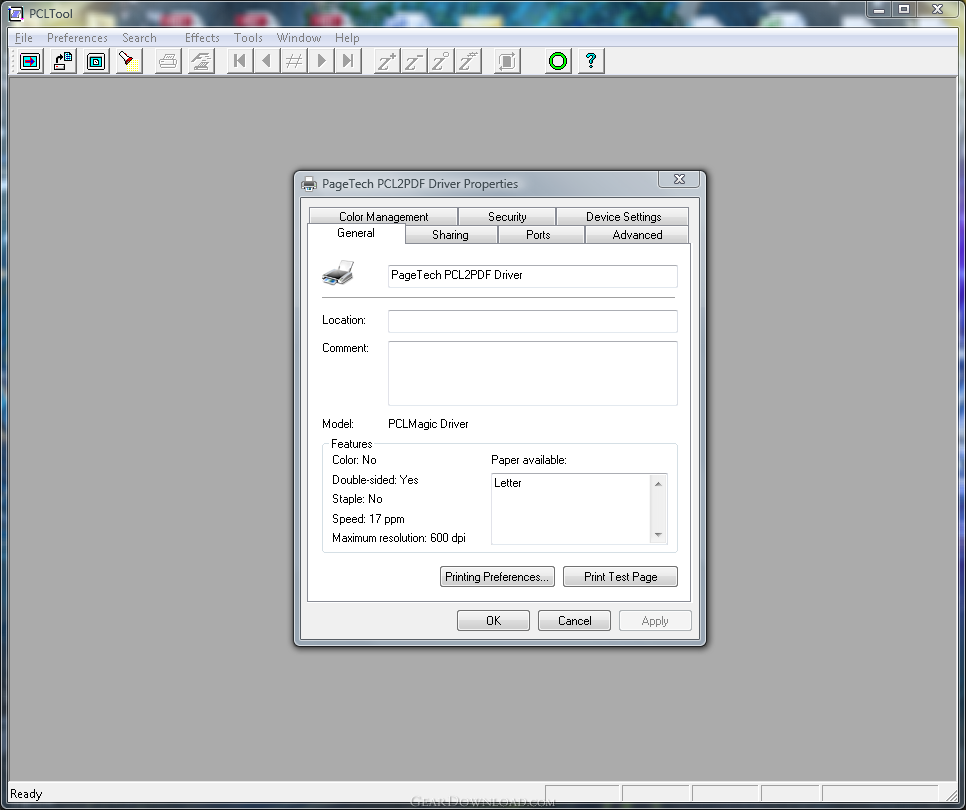The image size is (966, 810).
Task: Click Cancel in the properties dialog
Action: 574,620
